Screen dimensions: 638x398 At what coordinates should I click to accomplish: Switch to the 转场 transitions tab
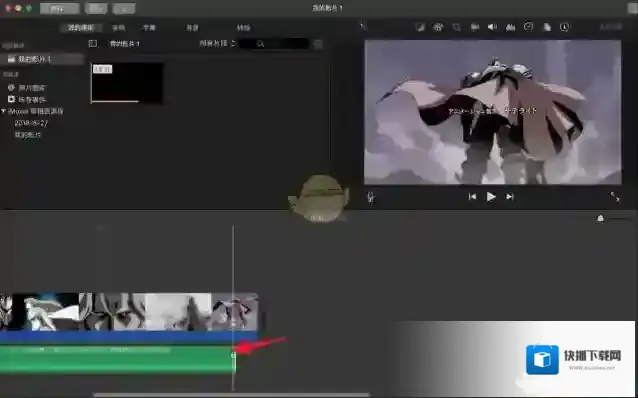pos(243,28)
